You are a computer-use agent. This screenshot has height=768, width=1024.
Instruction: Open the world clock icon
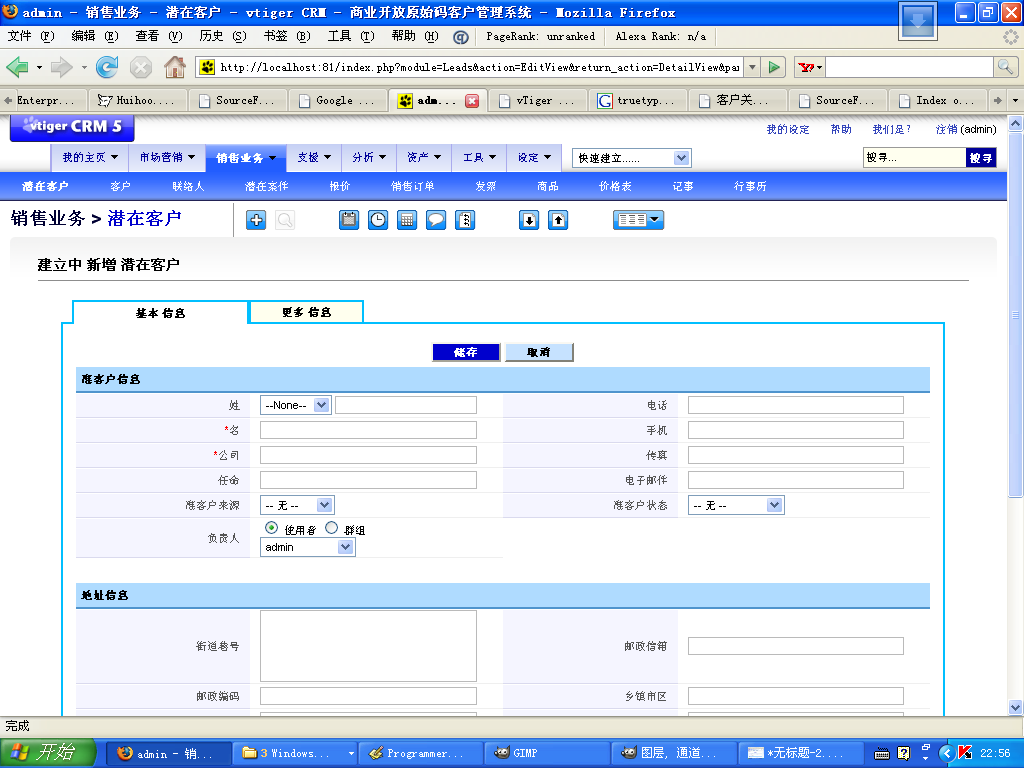(378, 220)
